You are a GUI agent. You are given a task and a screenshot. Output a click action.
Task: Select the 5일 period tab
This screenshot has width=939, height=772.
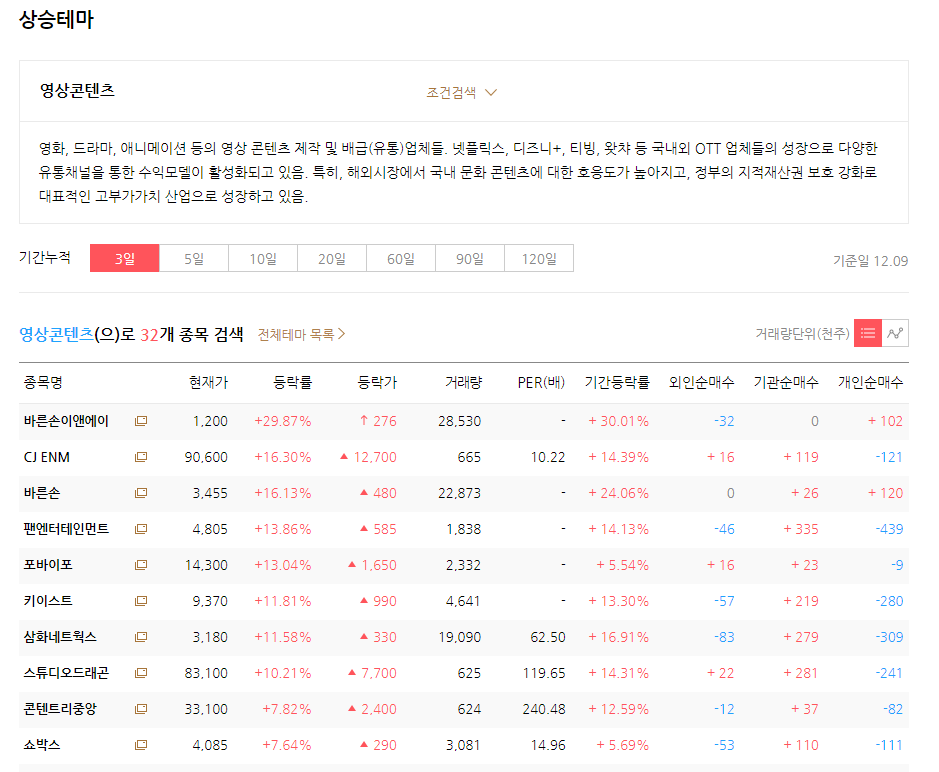click(193, 258)
